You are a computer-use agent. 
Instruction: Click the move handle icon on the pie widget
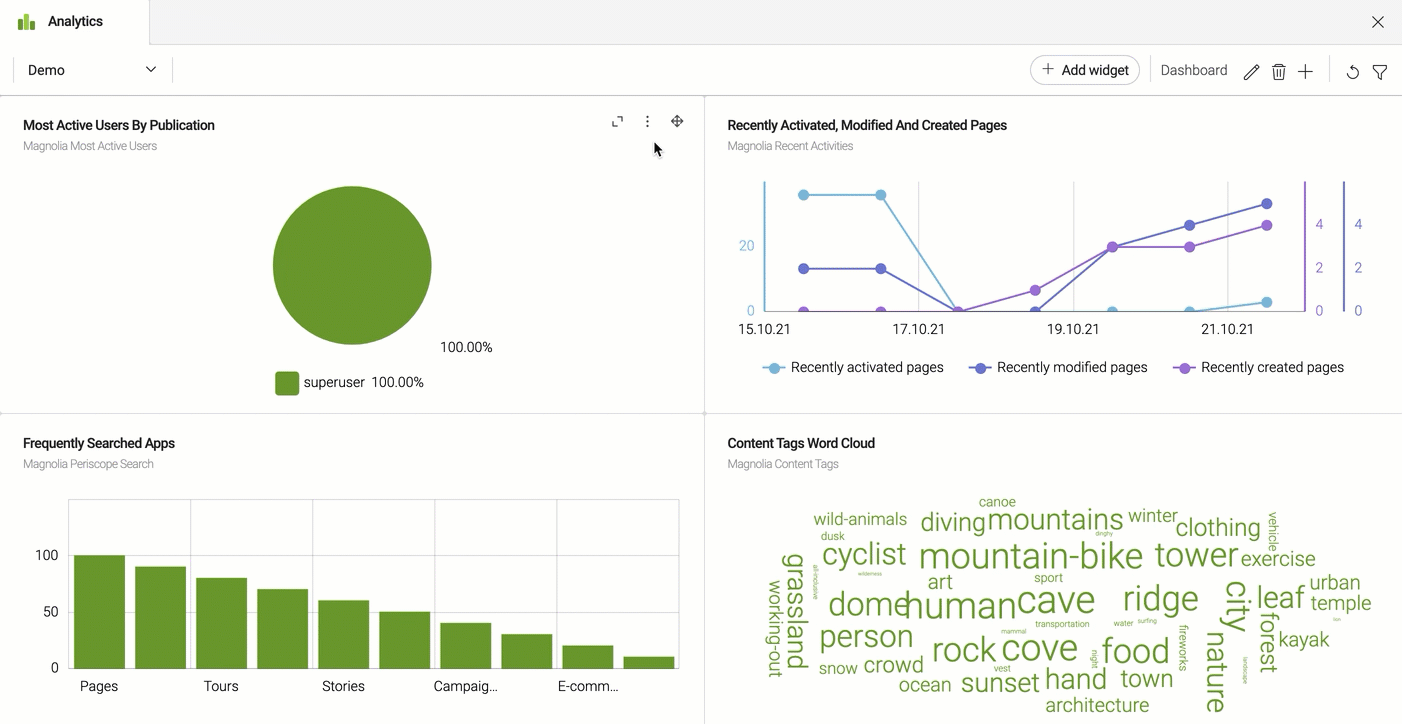click(x=677, y=121)
